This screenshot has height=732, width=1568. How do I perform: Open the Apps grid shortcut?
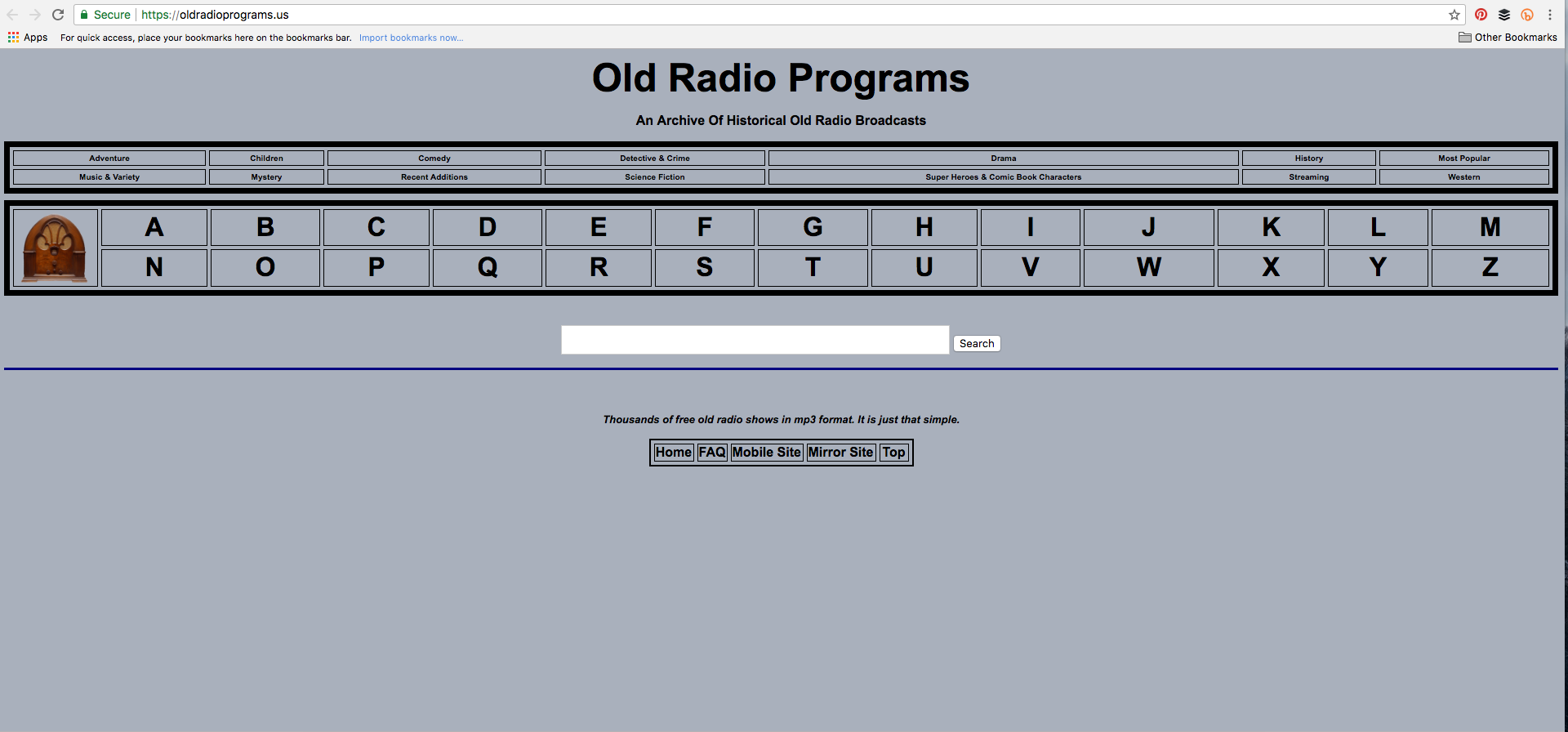pos(28,38)
